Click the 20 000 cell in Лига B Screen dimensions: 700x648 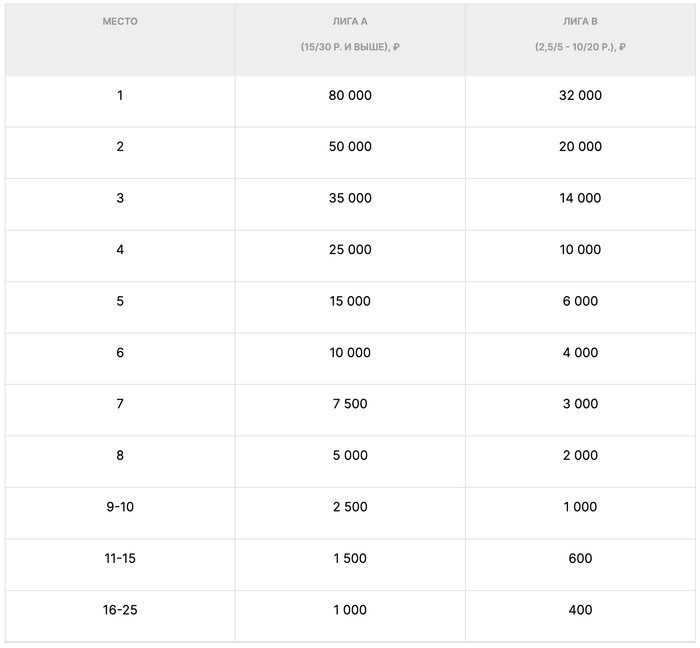580,147
